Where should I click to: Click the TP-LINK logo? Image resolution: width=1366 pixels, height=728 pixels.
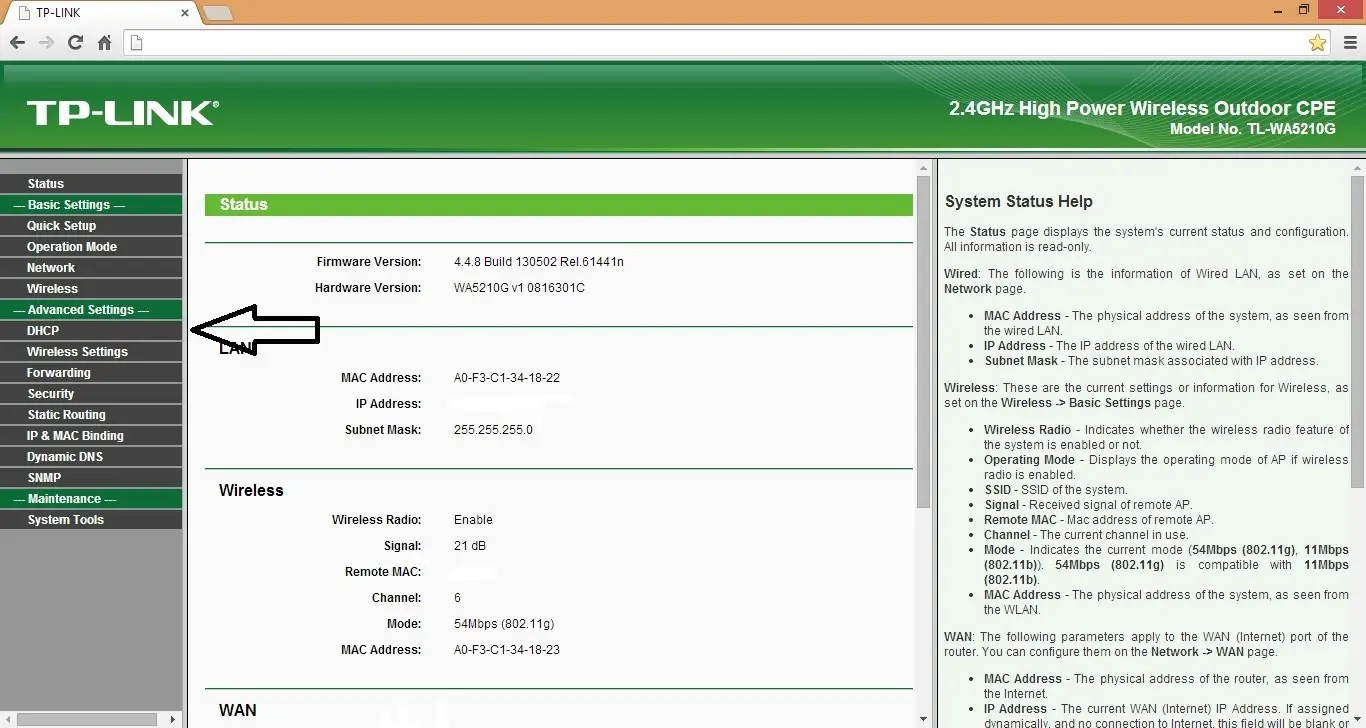[x=122, y=112]
